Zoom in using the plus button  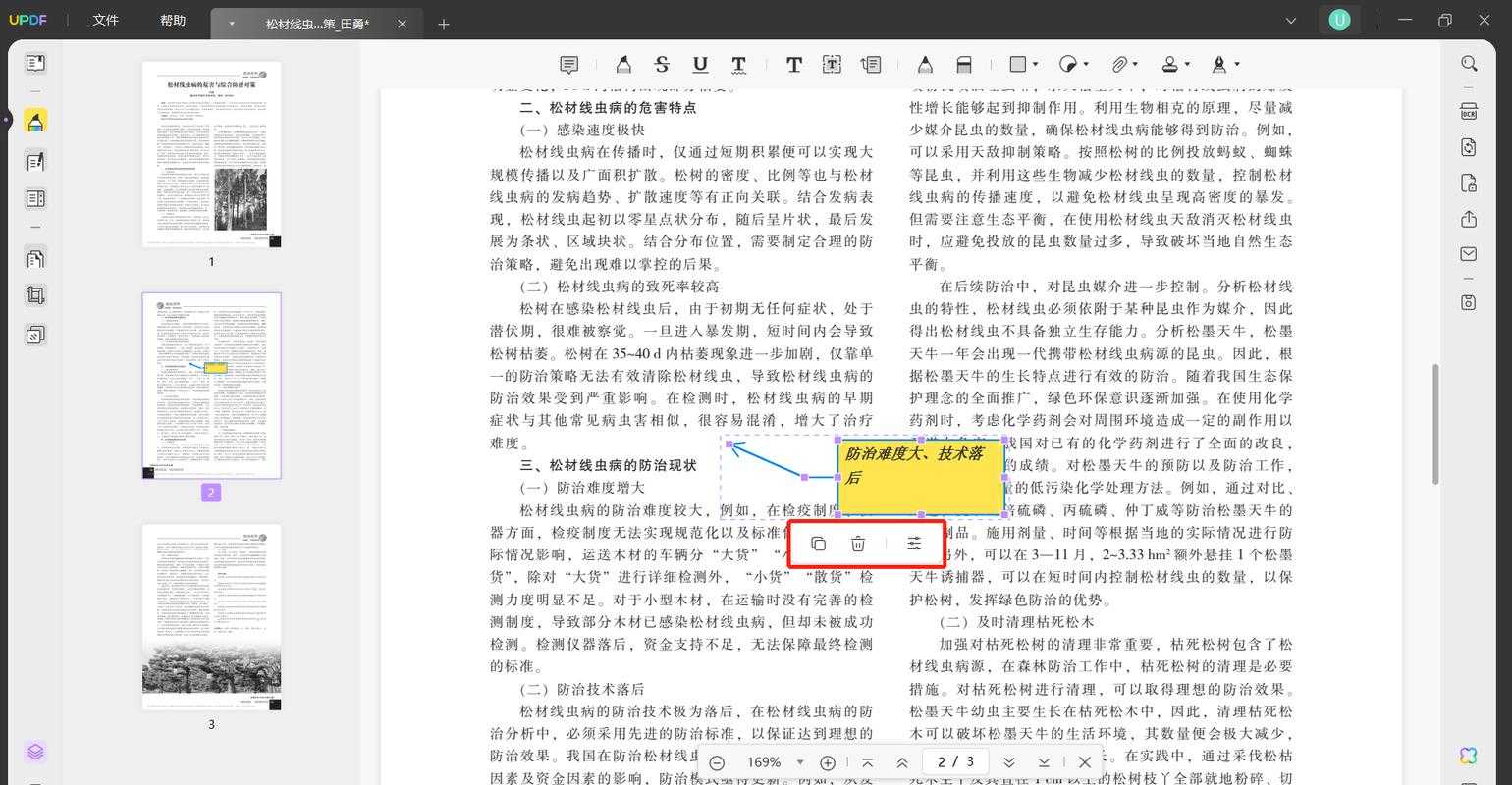coord(828,761)
